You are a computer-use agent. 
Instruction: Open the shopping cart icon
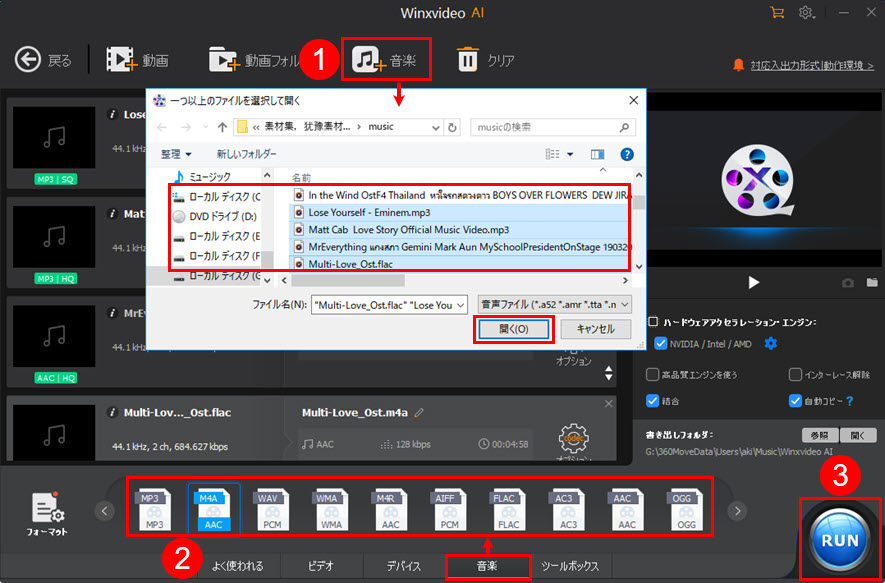pyautogui.click(x=777, y=12)
